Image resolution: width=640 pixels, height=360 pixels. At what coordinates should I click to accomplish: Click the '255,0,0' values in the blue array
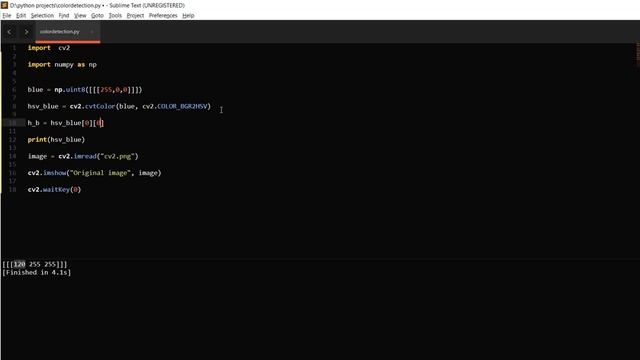click(114, 89)
